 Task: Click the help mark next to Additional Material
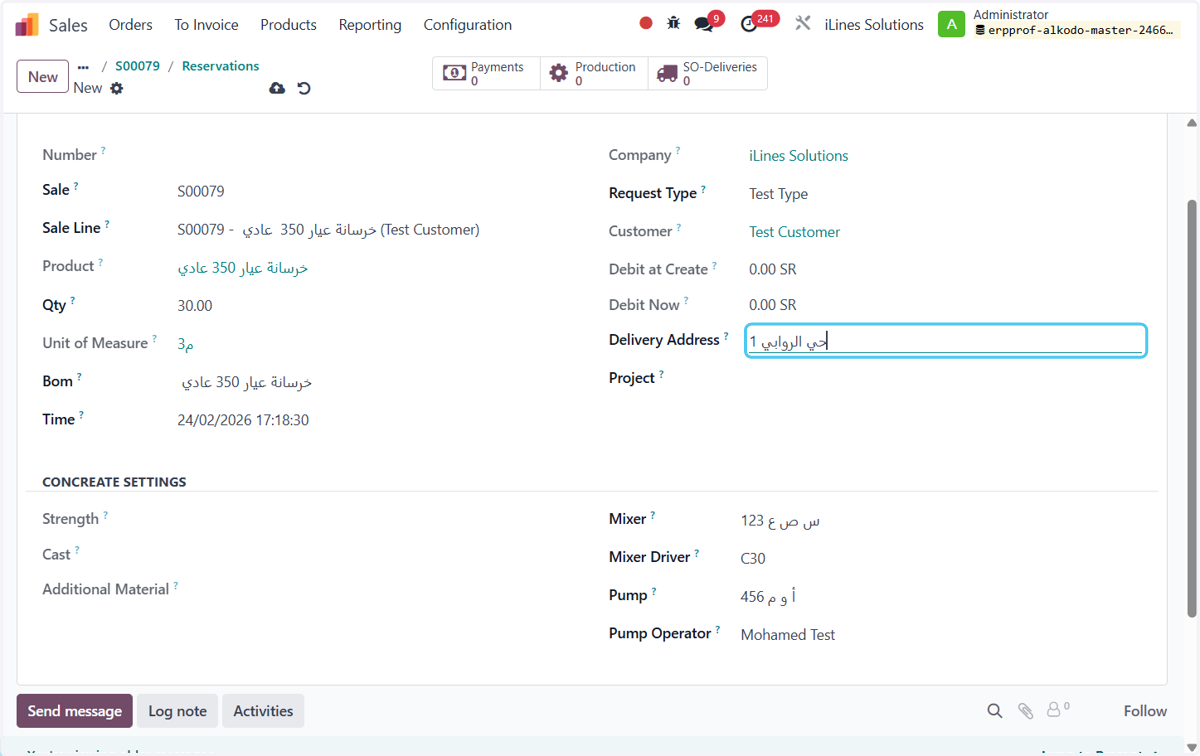[x=175, y=585]
